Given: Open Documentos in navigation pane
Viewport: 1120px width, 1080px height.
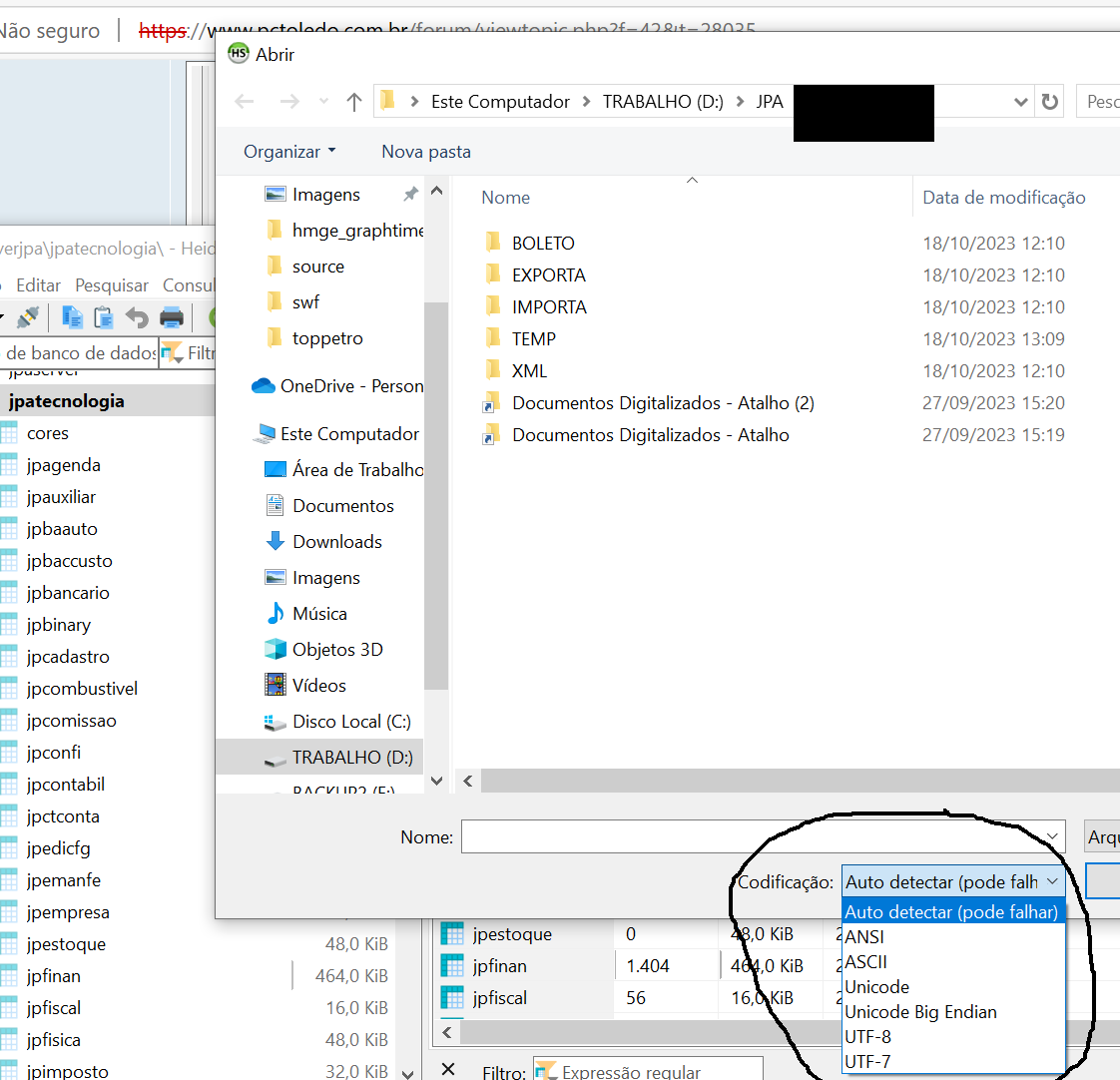Looking at the screenshot, I should [342, 506].
